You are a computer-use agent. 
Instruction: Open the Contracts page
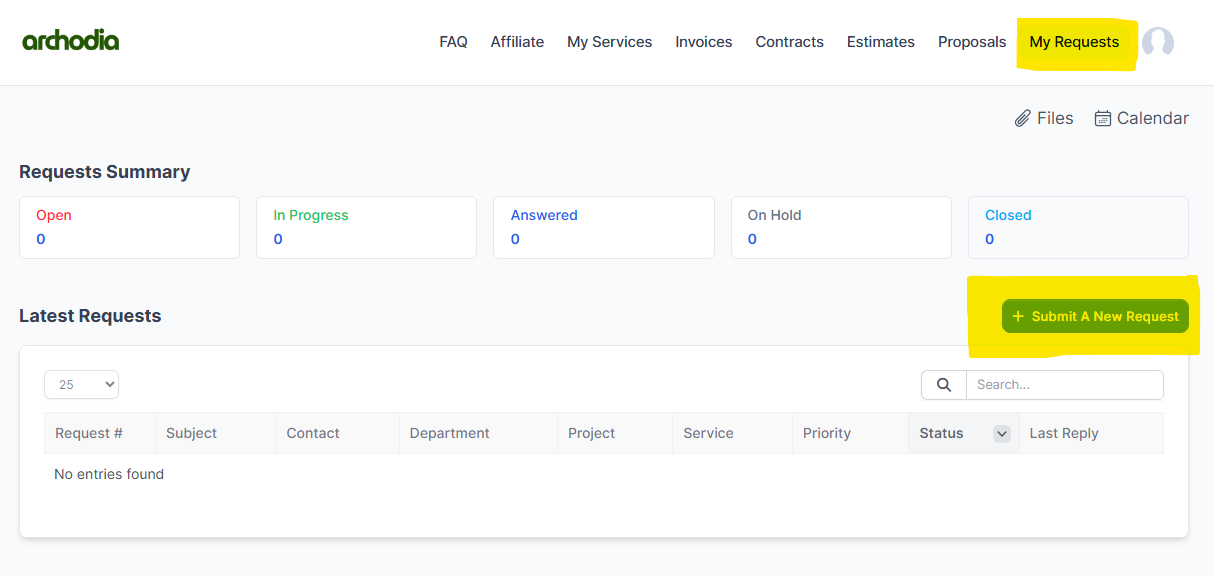tap(789, 42)
